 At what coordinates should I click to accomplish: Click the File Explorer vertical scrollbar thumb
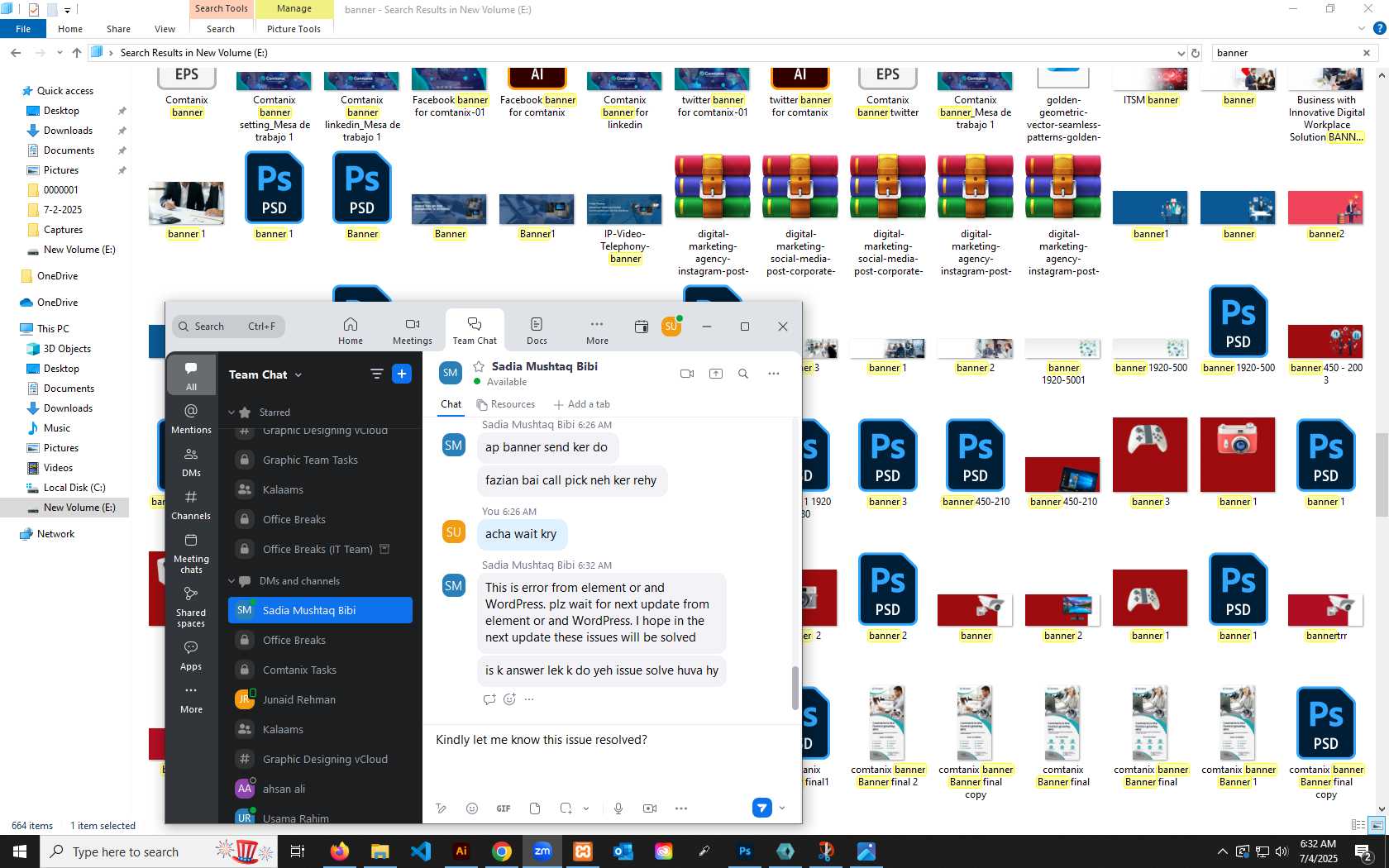pyautogui.click(x=1382, y=474)
